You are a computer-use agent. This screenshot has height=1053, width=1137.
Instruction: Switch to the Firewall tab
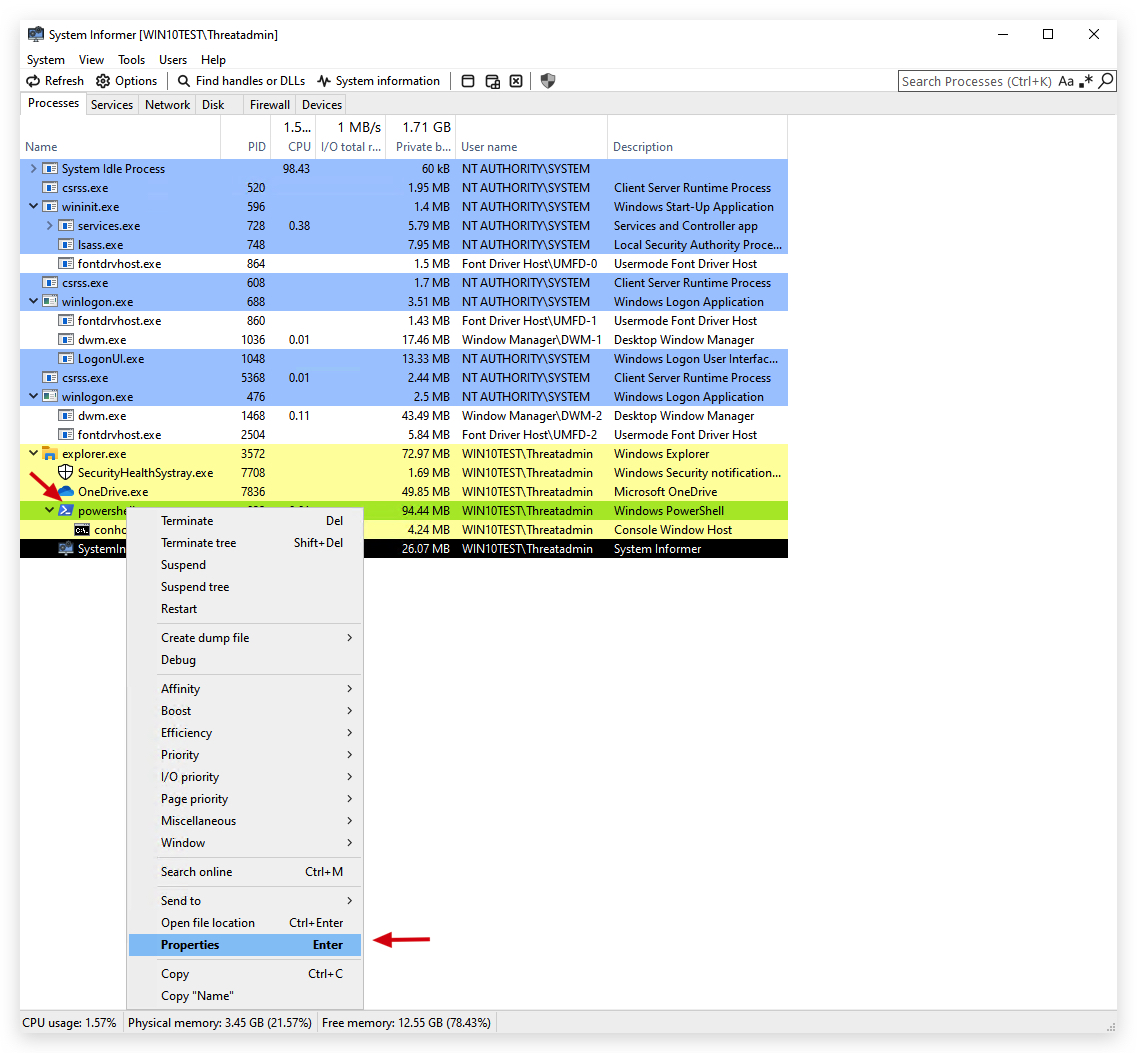click(x=270, y=104)
